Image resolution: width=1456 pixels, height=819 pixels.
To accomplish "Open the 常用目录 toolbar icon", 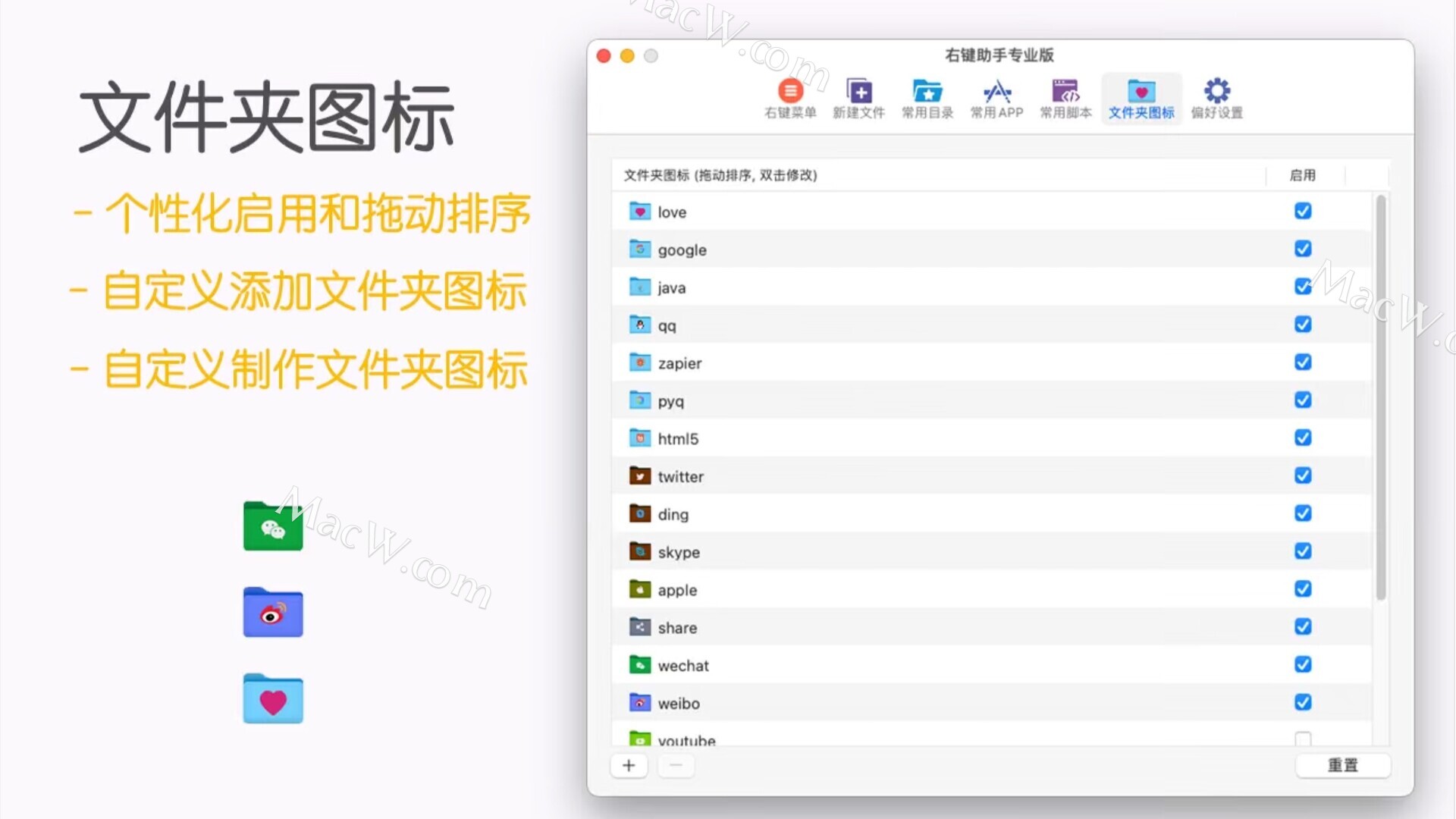I will [x=927, y=99].
